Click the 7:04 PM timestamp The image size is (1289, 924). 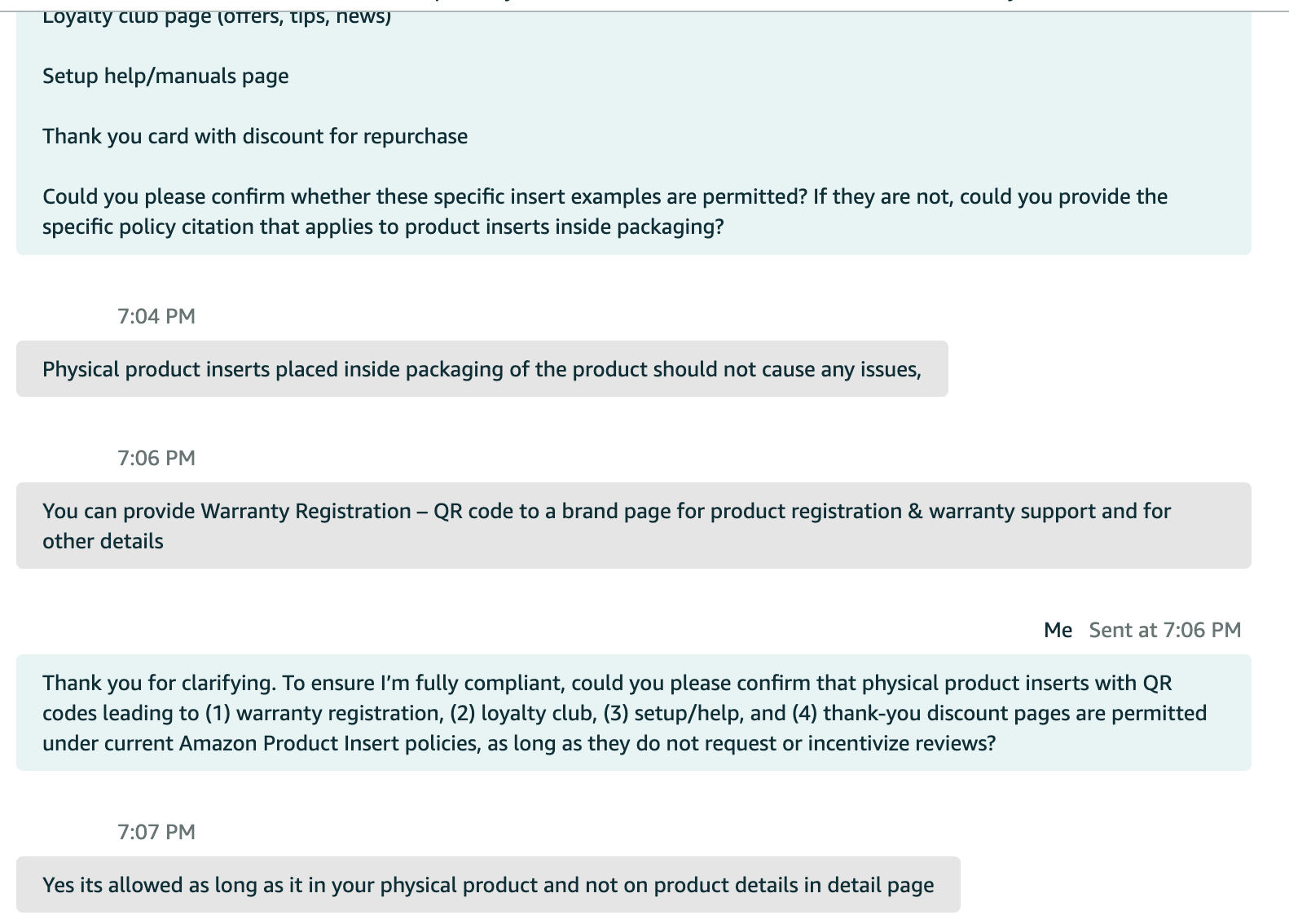(156, 316)
